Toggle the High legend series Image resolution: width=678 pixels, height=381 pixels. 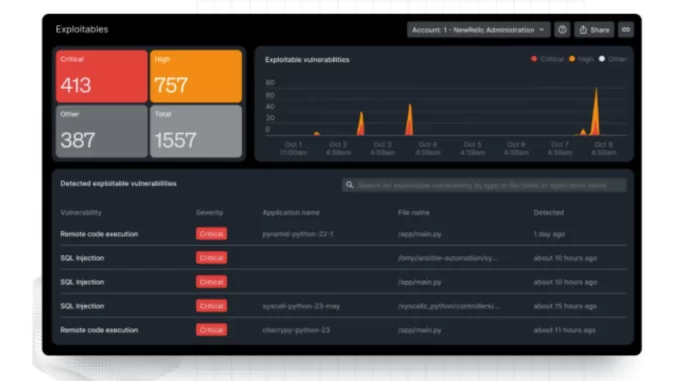(x=581, y=59)
